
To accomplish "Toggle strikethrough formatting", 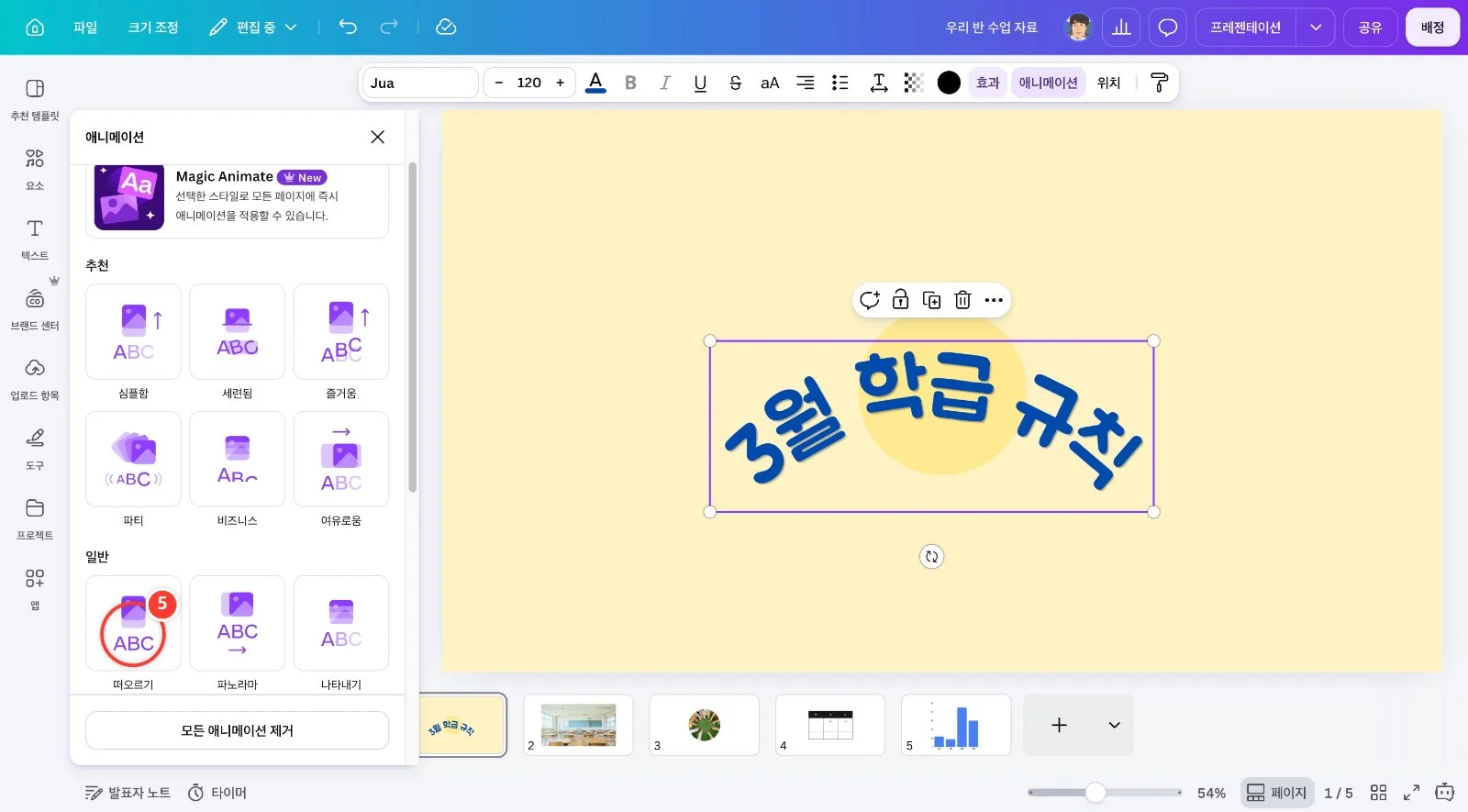I will click(x=735, y=83).
